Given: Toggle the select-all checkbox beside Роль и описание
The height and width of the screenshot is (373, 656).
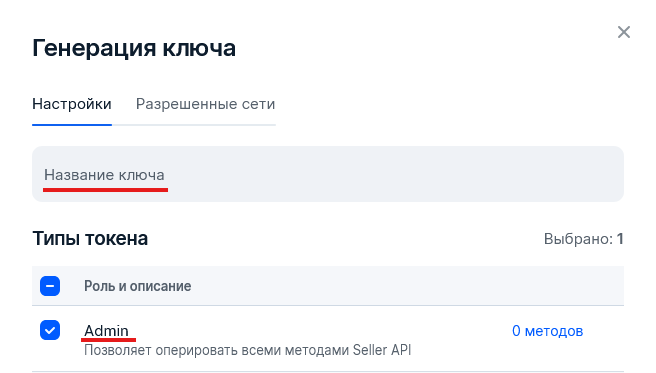Looking at the screenshot, I should coord(50,286).
